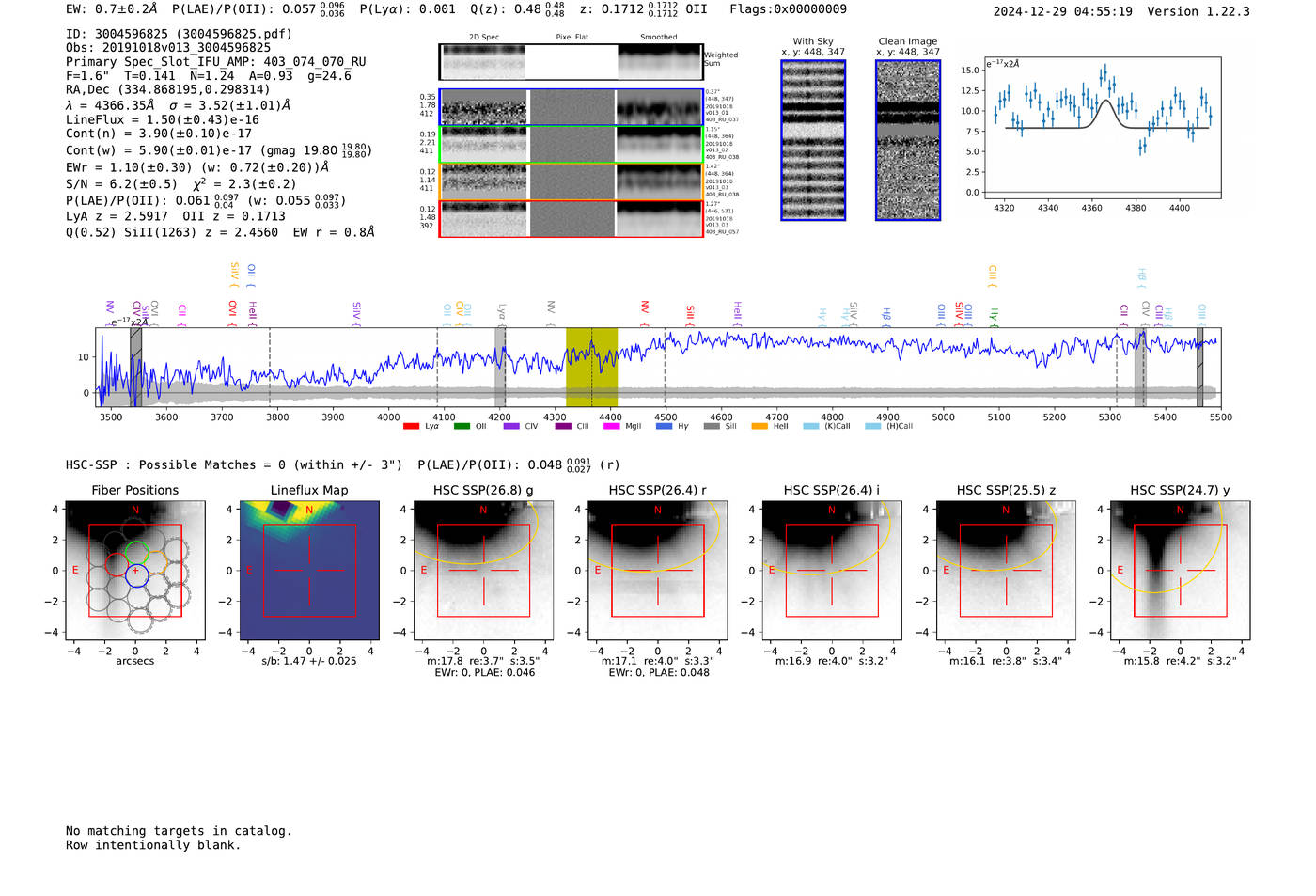Click the Q(0.52) SiII(1263) line
The image size is (1316, 896).
pos(220,232)
